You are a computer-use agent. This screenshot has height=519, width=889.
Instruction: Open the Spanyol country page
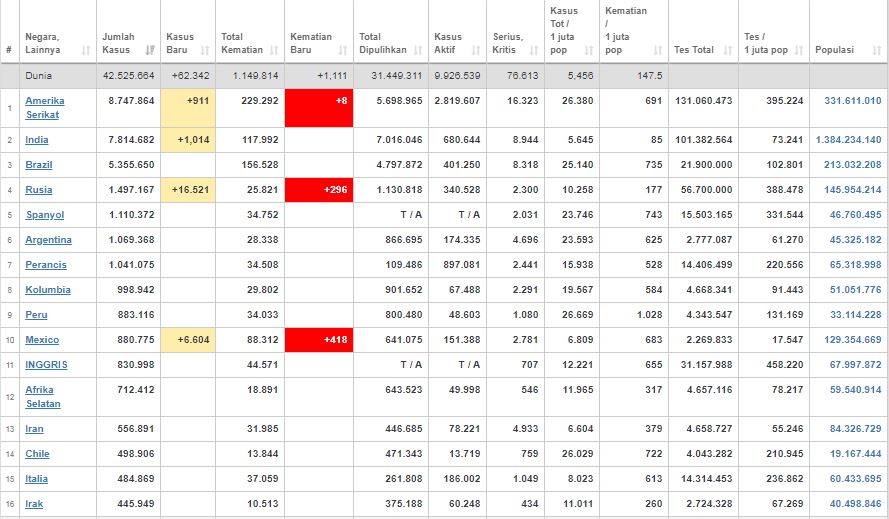click(x=45, y=215)
